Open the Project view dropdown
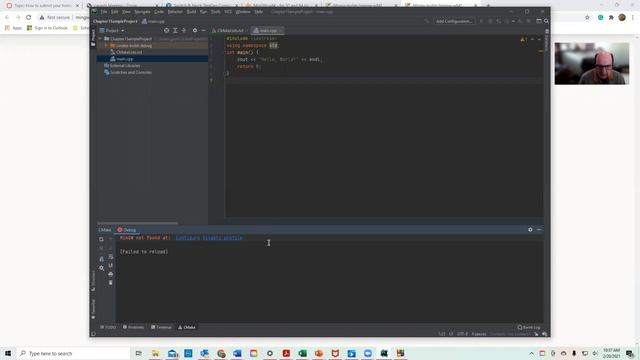640x360 pixels. click(112, 31)
